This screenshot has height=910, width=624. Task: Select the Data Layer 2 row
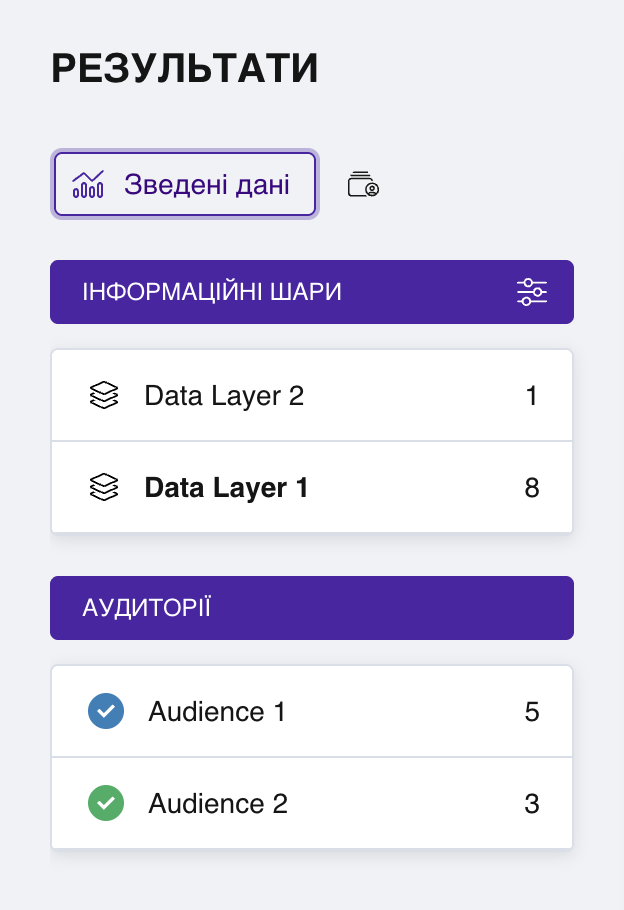pyautogui.click(x=312, y=395)
